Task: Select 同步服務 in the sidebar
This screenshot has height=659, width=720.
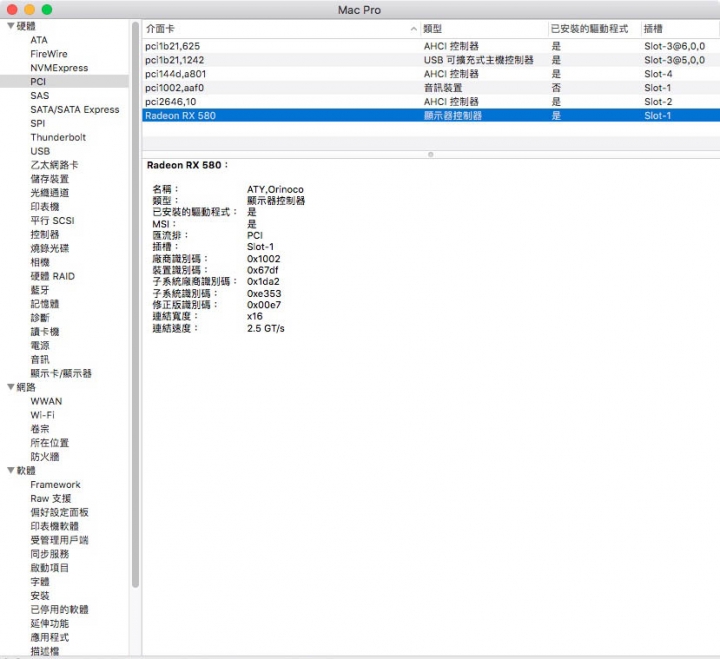Action: point(50,554)
